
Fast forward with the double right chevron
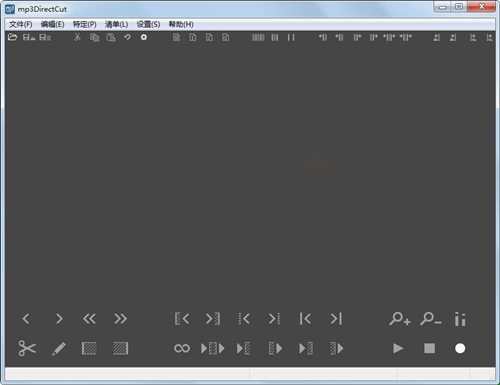click(120, 319)
